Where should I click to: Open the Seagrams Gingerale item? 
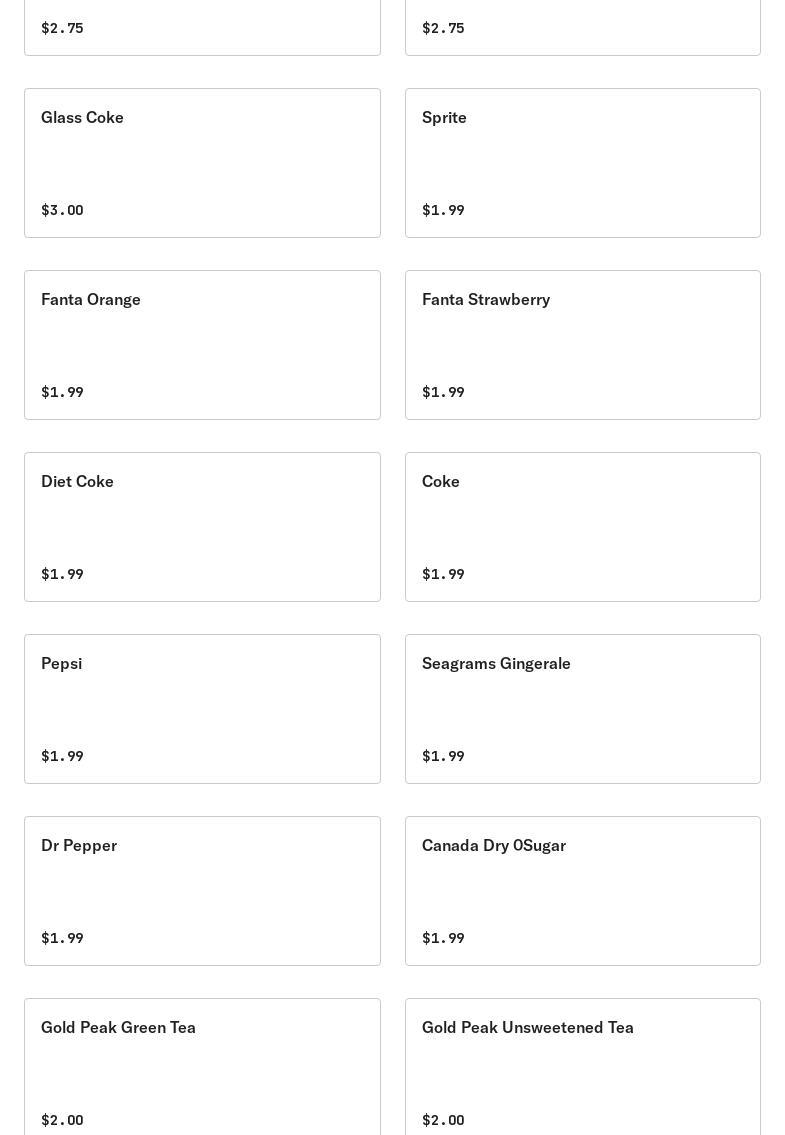(582, 709)
